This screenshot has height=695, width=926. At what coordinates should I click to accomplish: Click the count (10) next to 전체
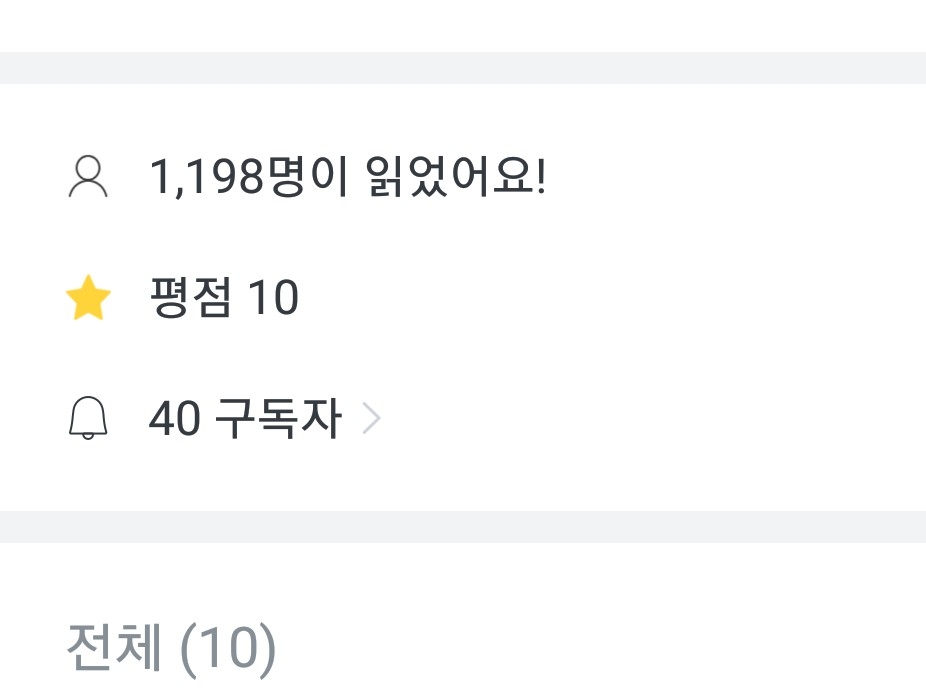(227, 648)
